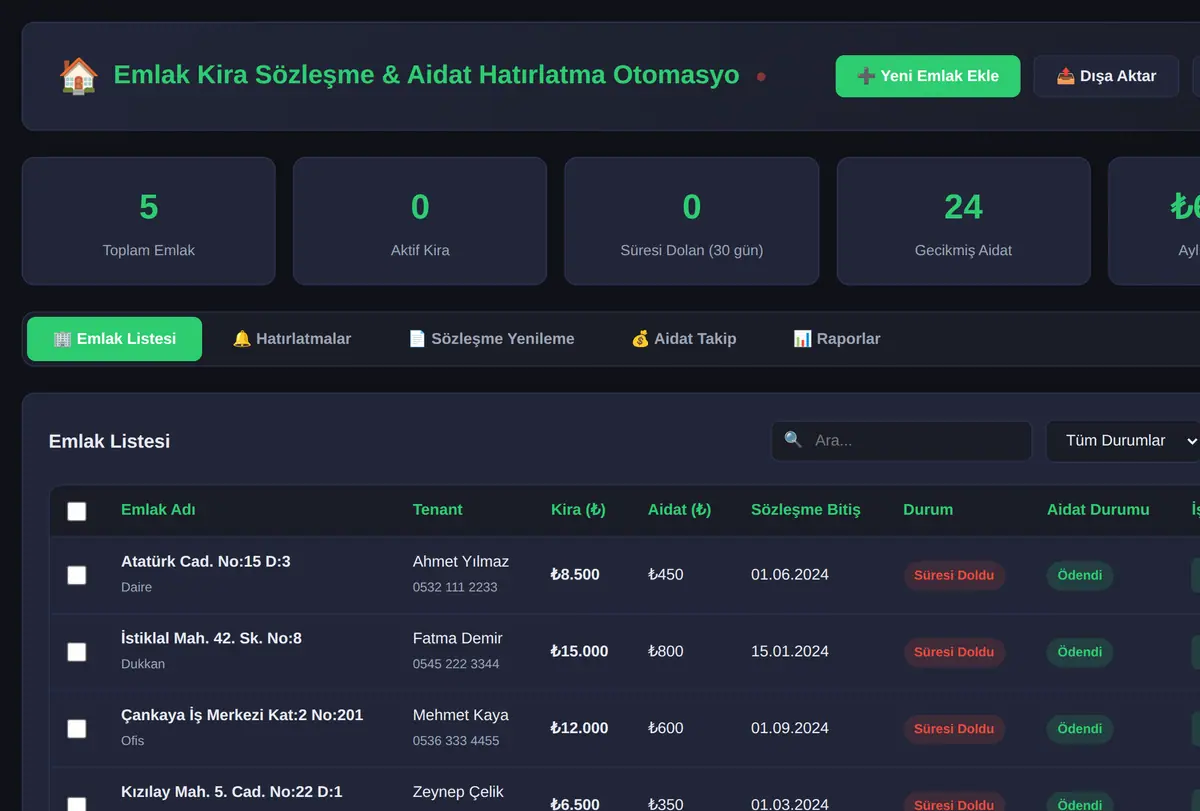Click the Aidat (₺) column header
This screenshot has height=811, width=1200.
679,510
